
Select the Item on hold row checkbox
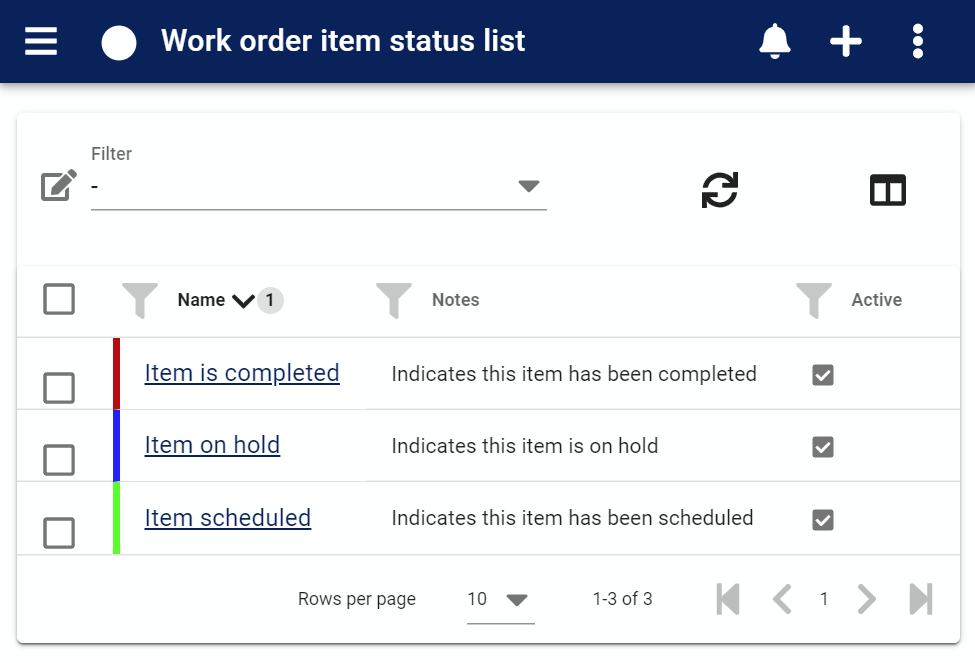pyautogui.click(x=59, y=460)
